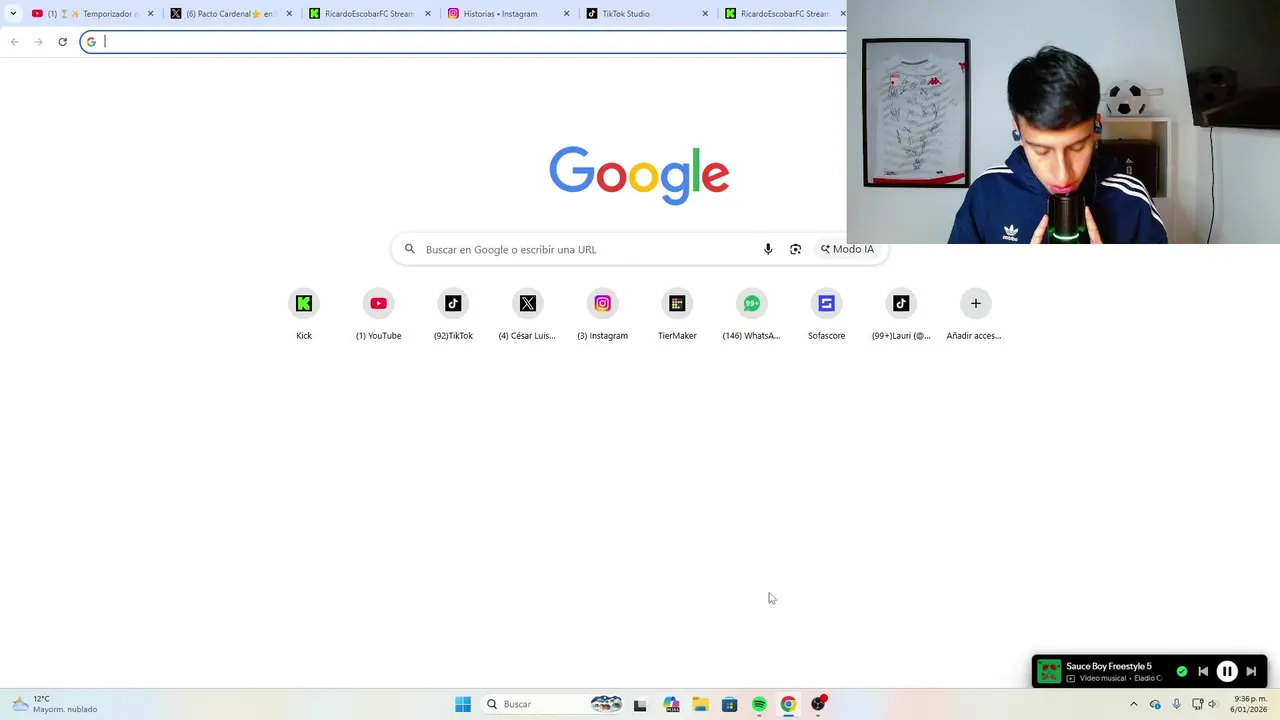Close the TikTok Studio tab
Image resolution: width=1280 pixels, height=720 pixels.
pos(704,13)
